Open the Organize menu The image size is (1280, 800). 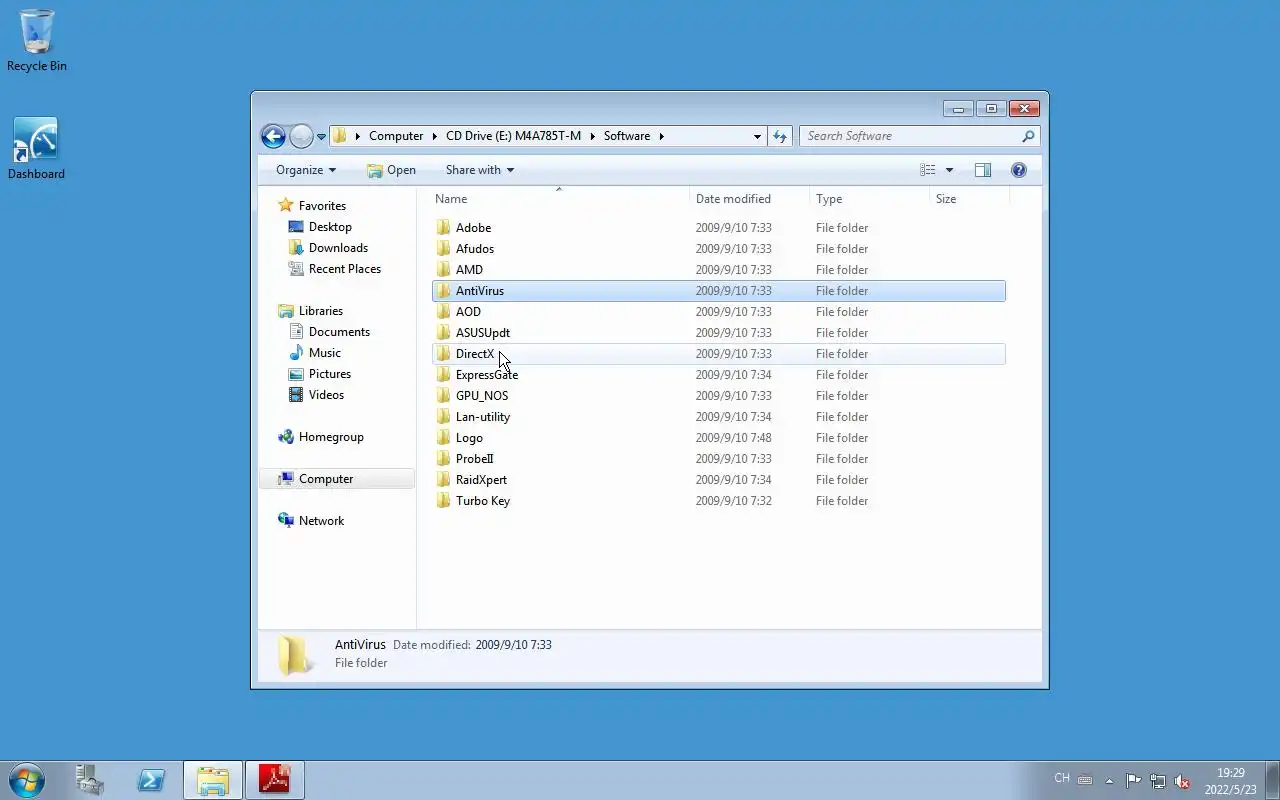pyautogui.click(x=306, y=170)
